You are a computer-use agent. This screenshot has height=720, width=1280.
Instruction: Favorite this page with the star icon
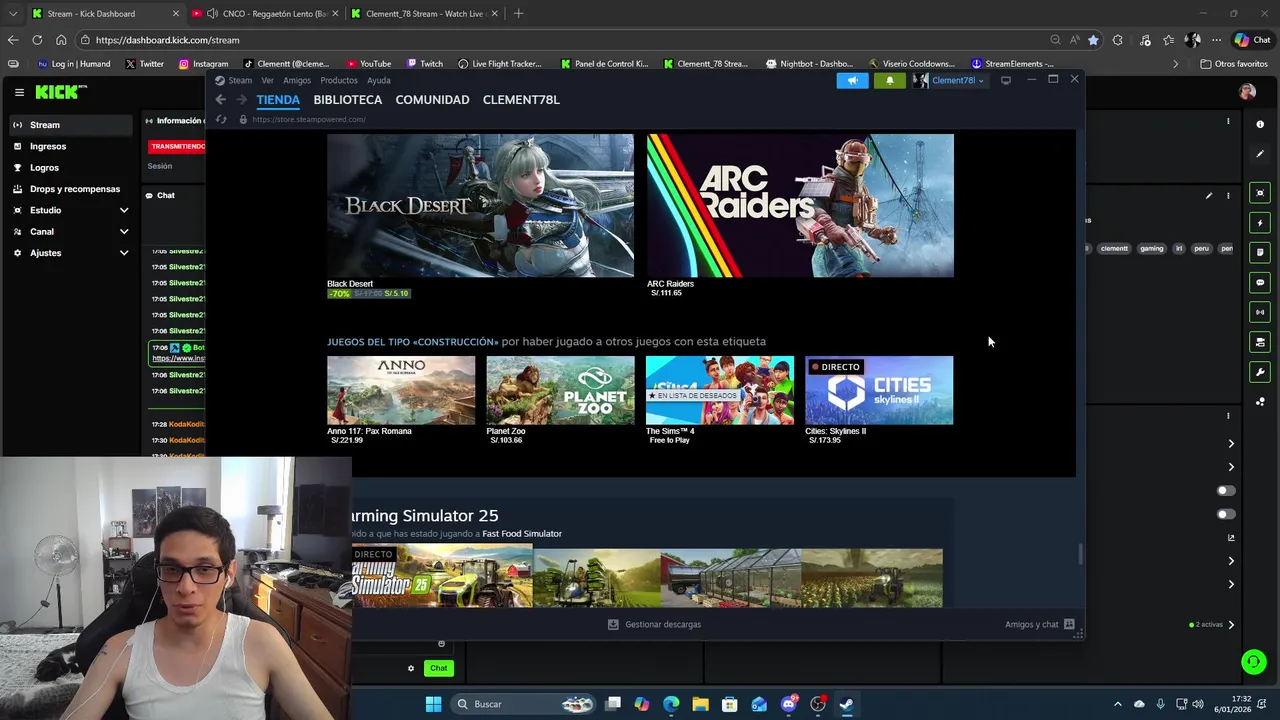1093,40
